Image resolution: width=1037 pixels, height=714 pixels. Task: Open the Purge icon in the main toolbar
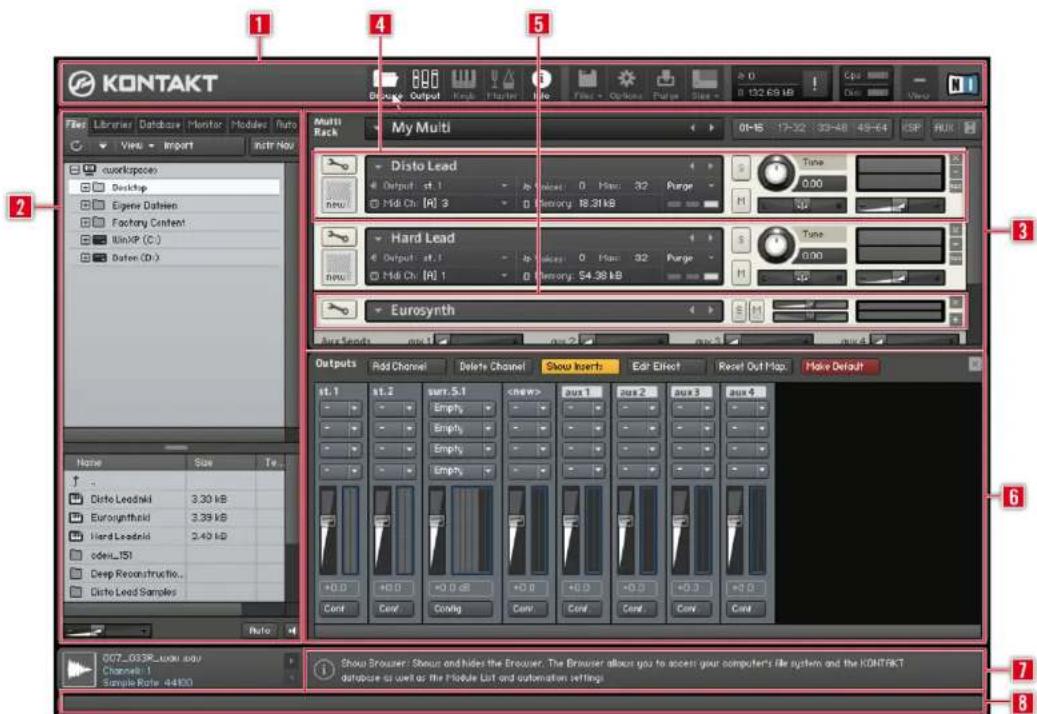[x=665, y=85]
